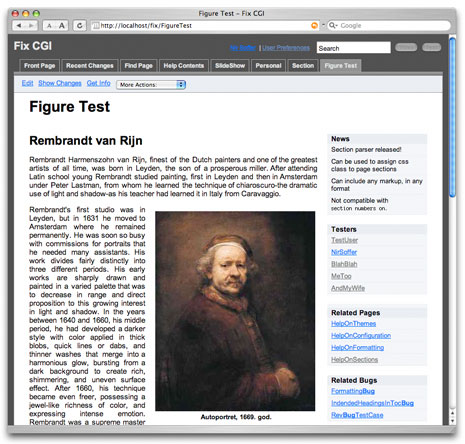
Task: Open the HelpOnConfiguration related page
Action: point(361,335)
